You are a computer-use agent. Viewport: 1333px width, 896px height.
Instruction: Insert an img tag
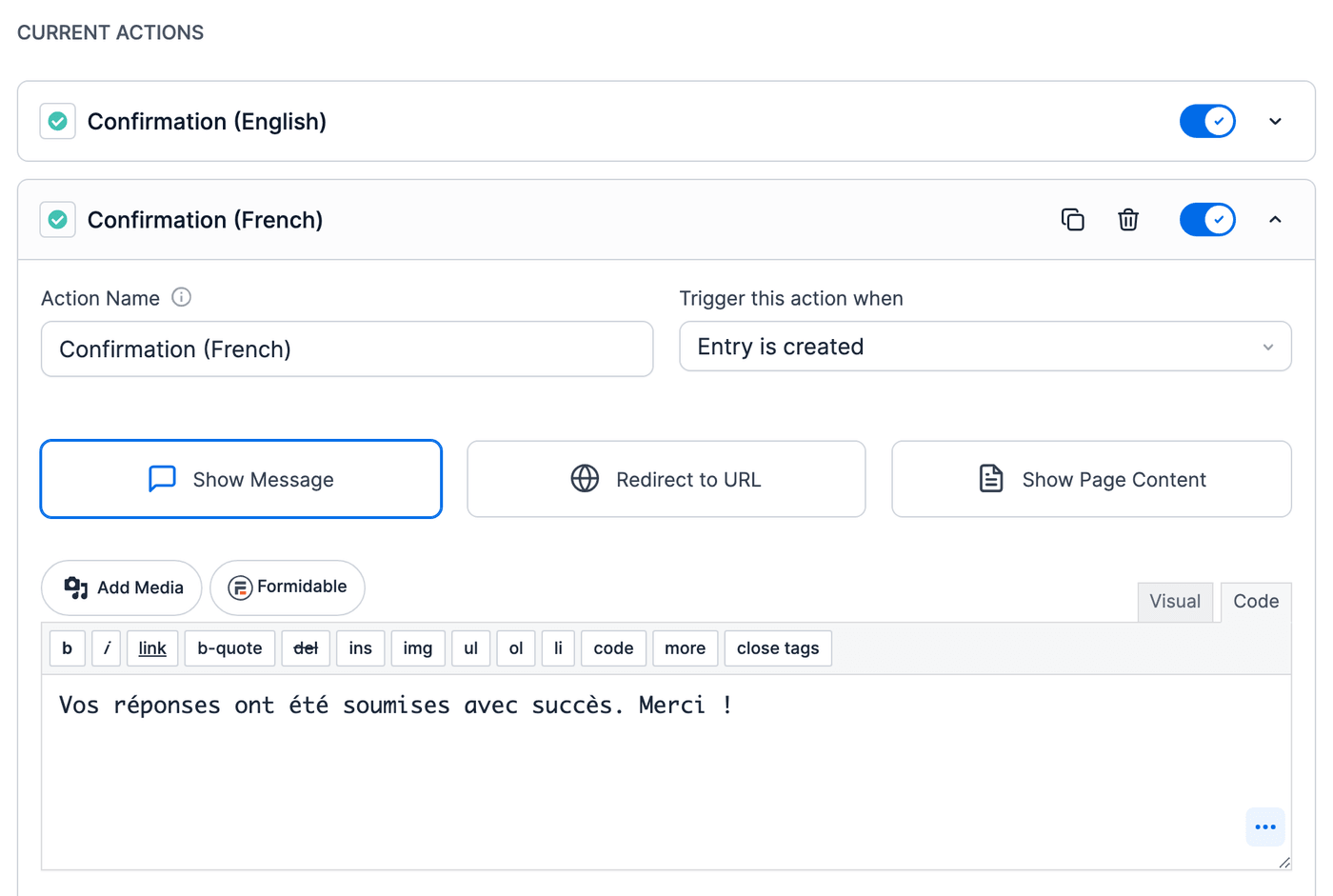(418, 648)
